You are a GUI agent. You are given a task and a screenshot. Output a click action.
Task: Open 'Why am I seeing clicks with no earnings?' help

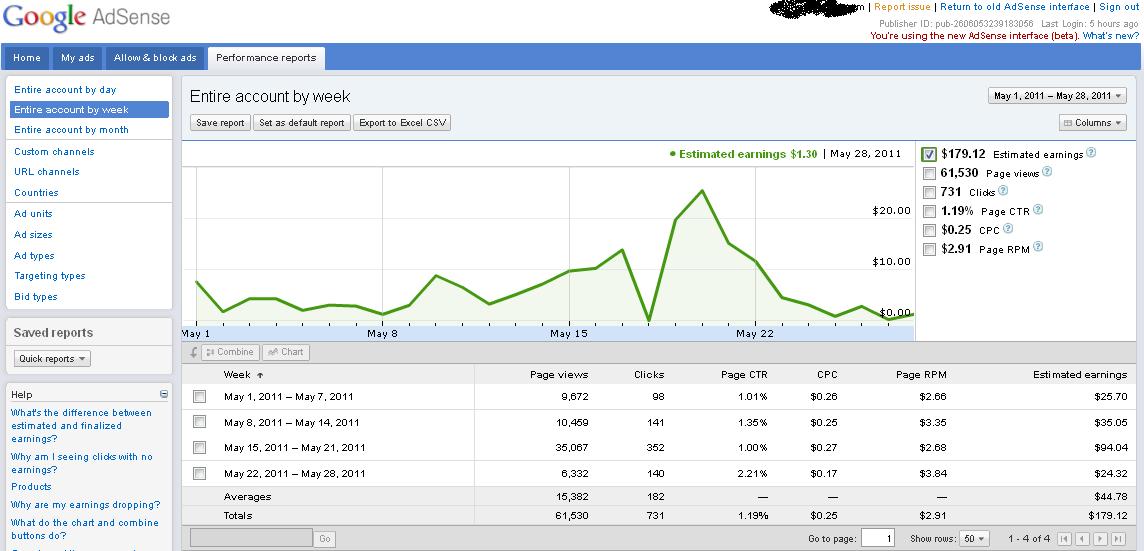click(82, 463)
